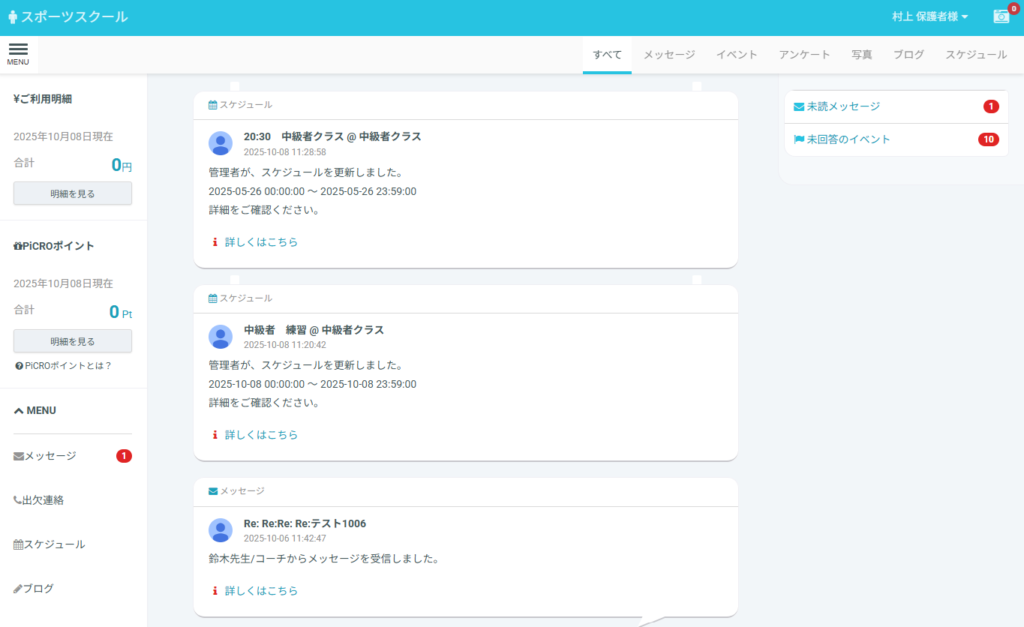
Task: Click the 未回答のイベント count badge 10
Action: (988, 140)
